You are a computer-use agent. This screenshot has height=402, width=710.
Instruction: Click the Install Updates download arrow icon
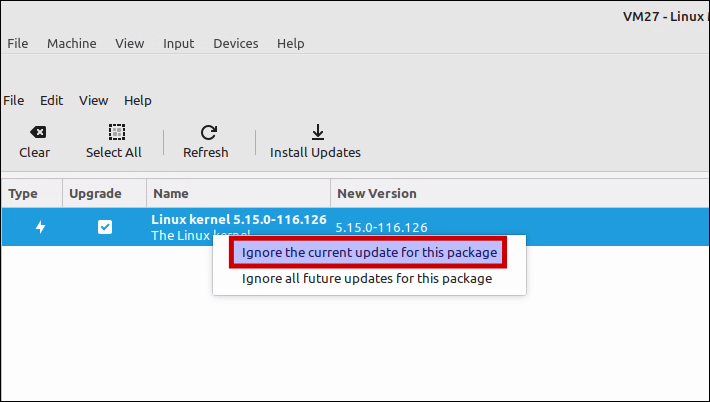[x=318, y=132]
